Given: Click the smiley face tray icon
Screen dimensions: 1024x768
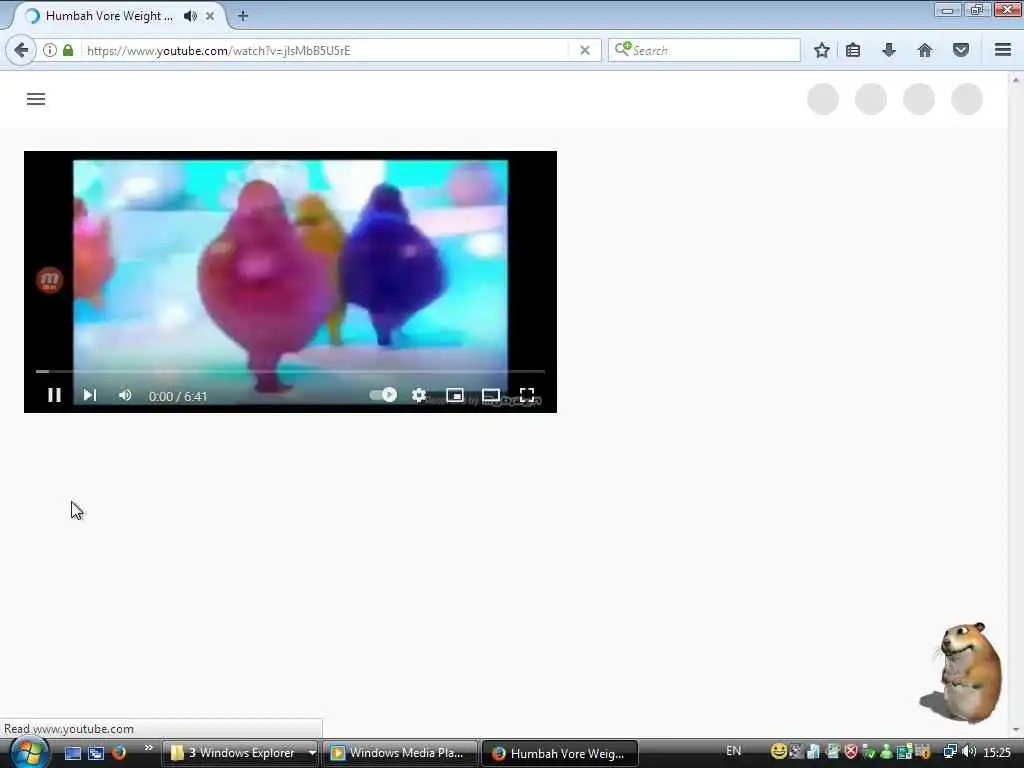Looking at the screenshot, I should tap(778, 752).
